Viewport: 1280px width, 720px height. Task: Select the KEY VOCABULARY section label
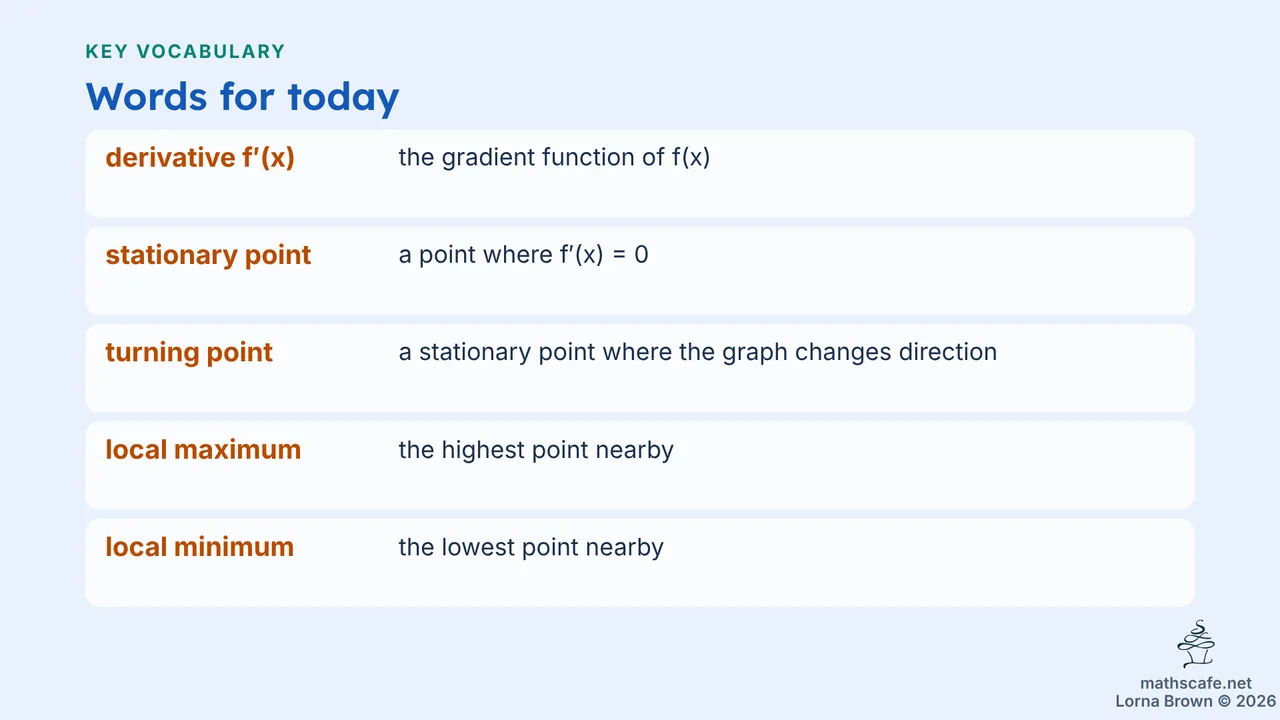click(x=185, y=52)
